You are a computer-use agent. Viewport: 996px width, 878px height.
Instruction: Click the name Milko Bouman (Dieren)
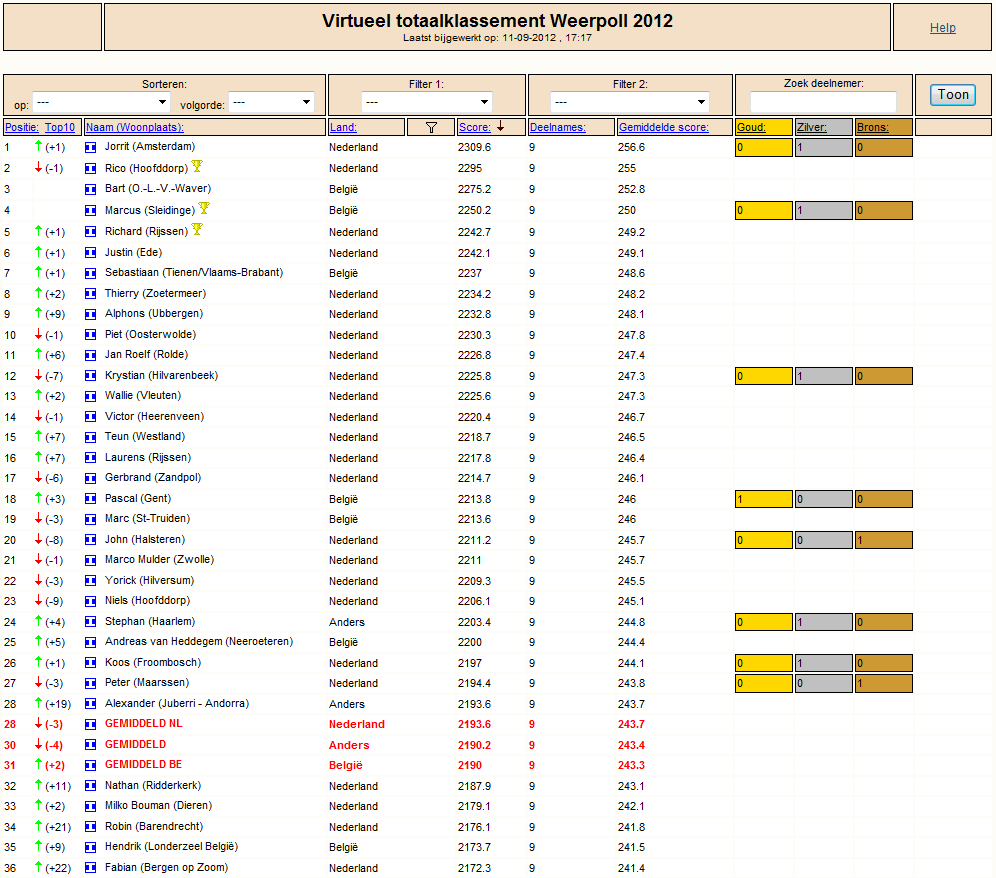(158, 806)
